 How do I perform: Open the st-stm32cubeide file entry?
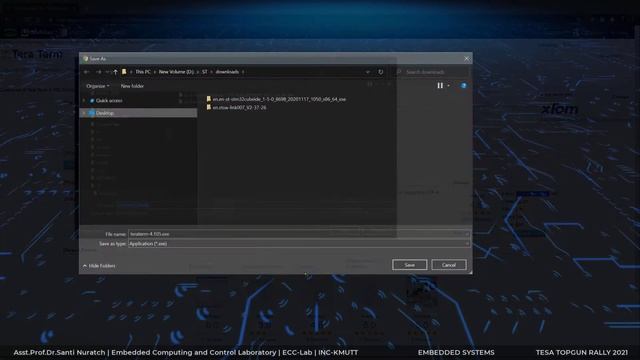pyautogui.click(x=276, y=99)
